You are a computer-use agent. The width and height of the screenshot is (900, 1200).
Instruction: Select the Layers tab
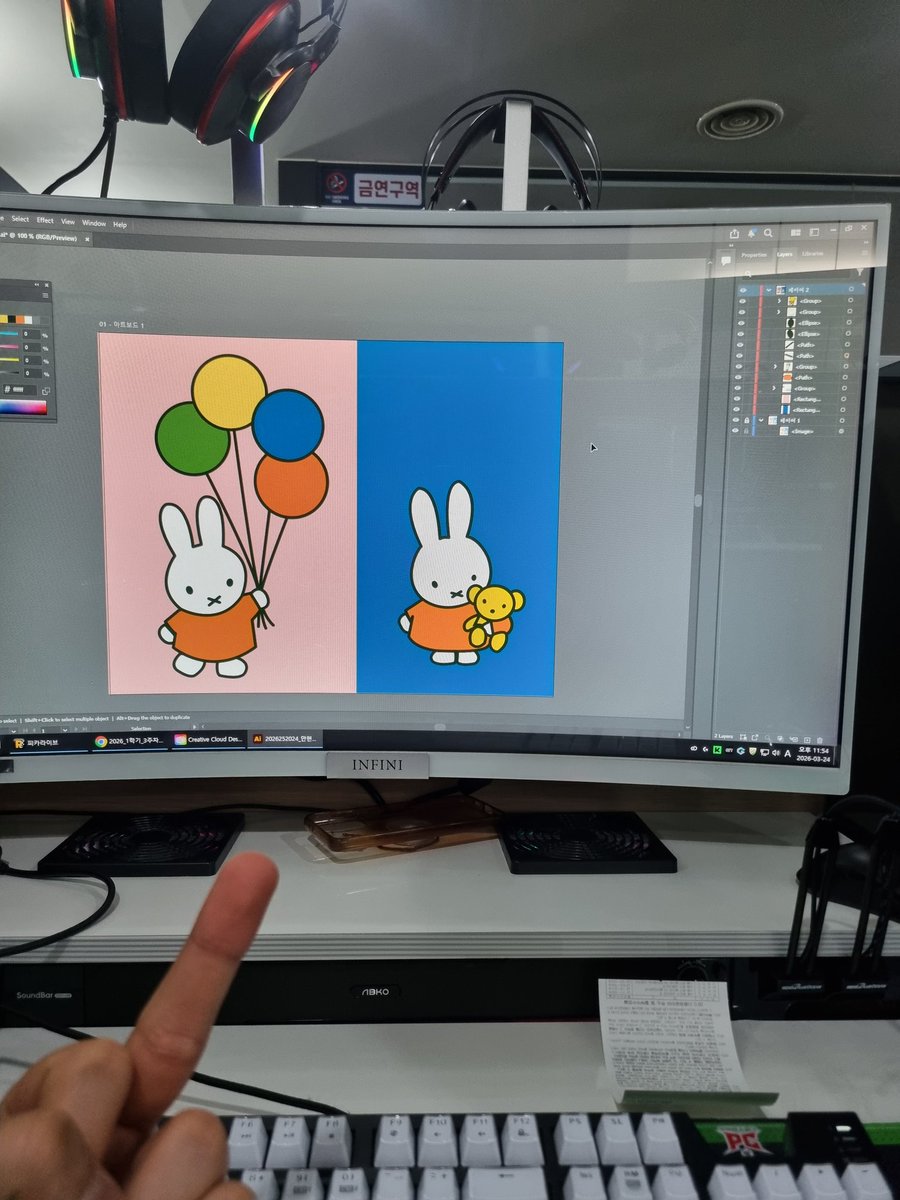pos(784,254)
